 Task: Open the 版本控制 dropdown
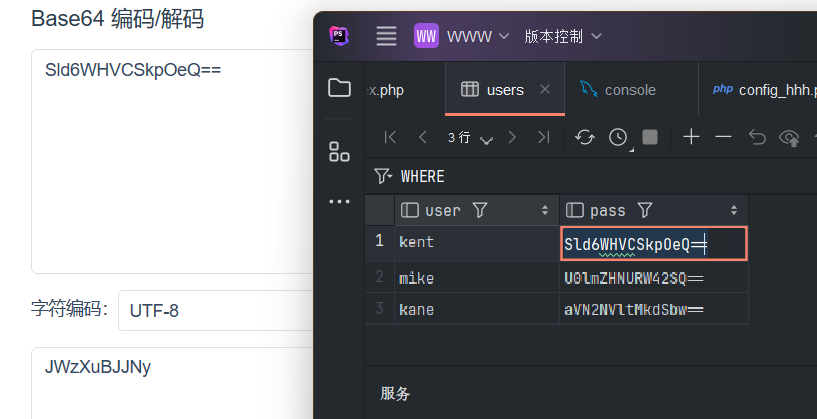pyautogui.click(x=563, y=36)
